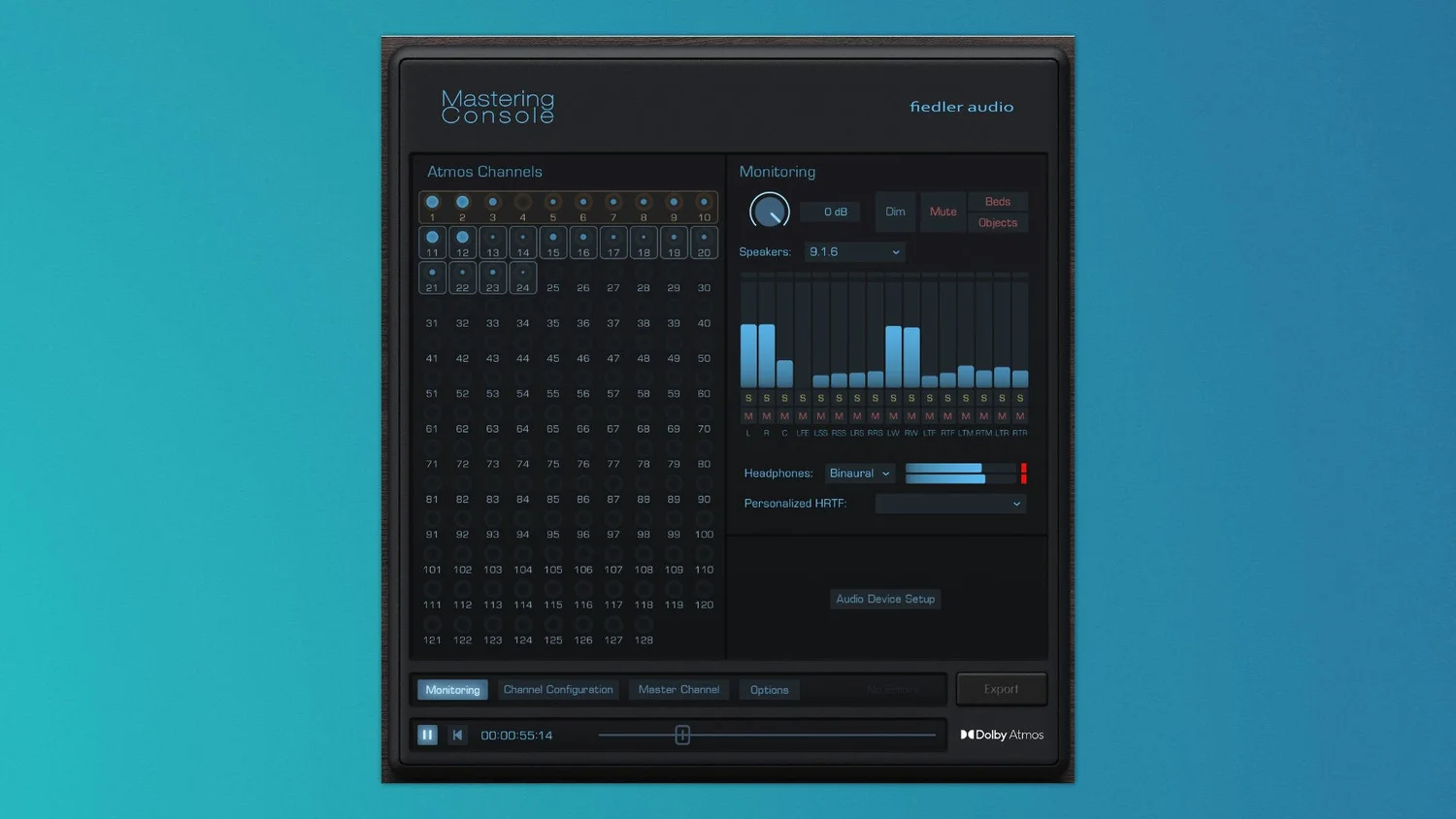Open the Options tab
The width and height of the screenshot is (1456, 819).
(769, 689)
